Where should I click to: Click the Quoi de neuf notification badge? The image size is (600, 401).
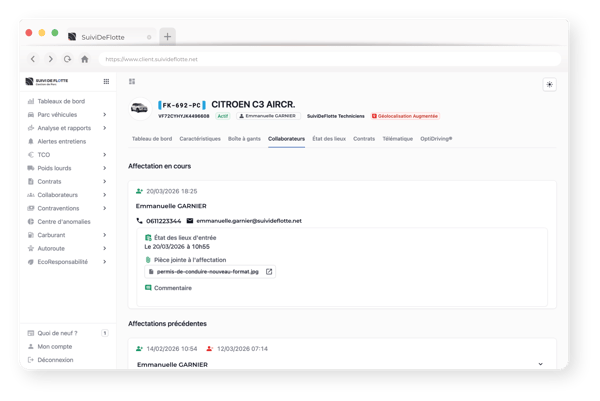pos(104,333)
